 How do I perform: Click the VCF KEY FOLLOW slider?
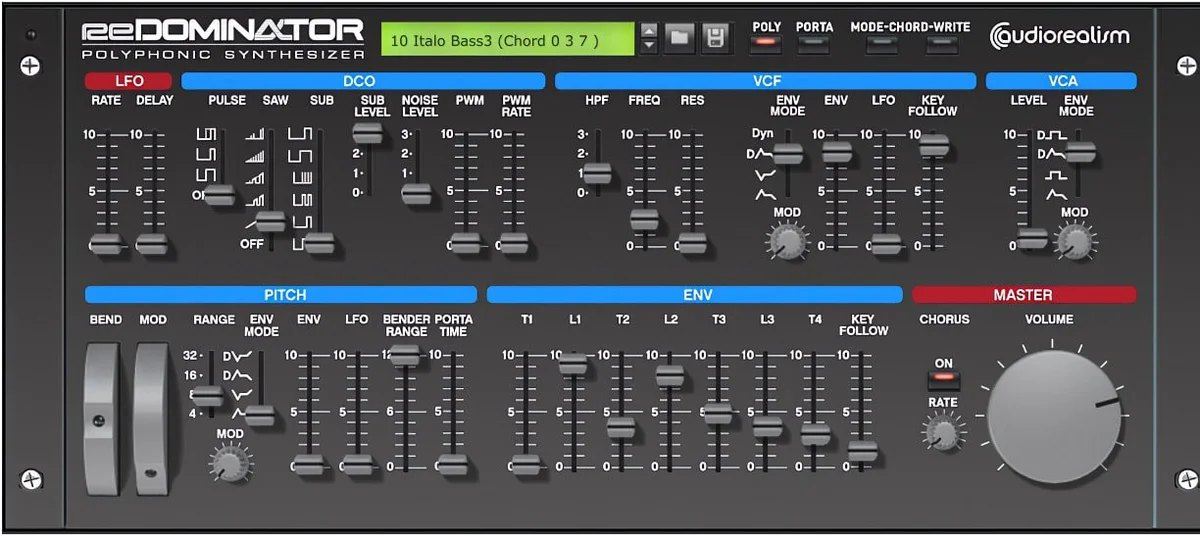[x=932, y=144]
